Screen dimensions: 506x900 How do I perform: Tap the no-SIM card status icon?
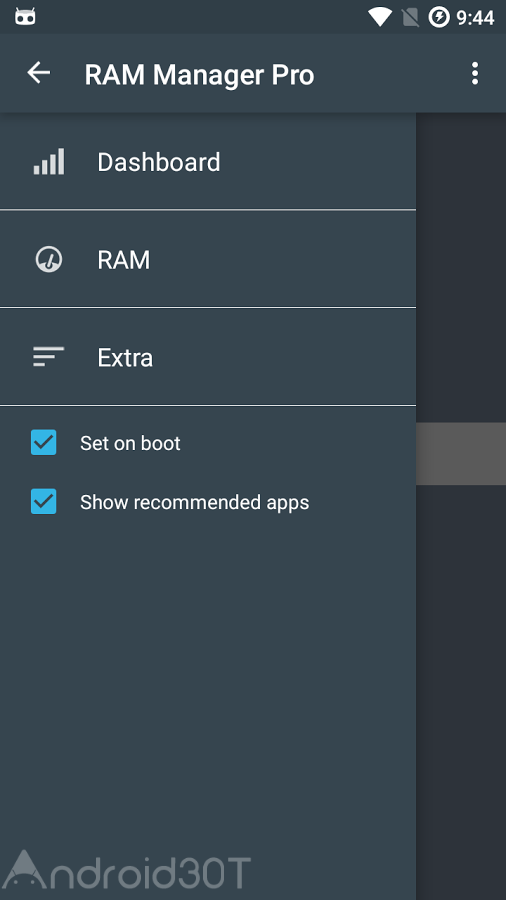tap(410, 17)
